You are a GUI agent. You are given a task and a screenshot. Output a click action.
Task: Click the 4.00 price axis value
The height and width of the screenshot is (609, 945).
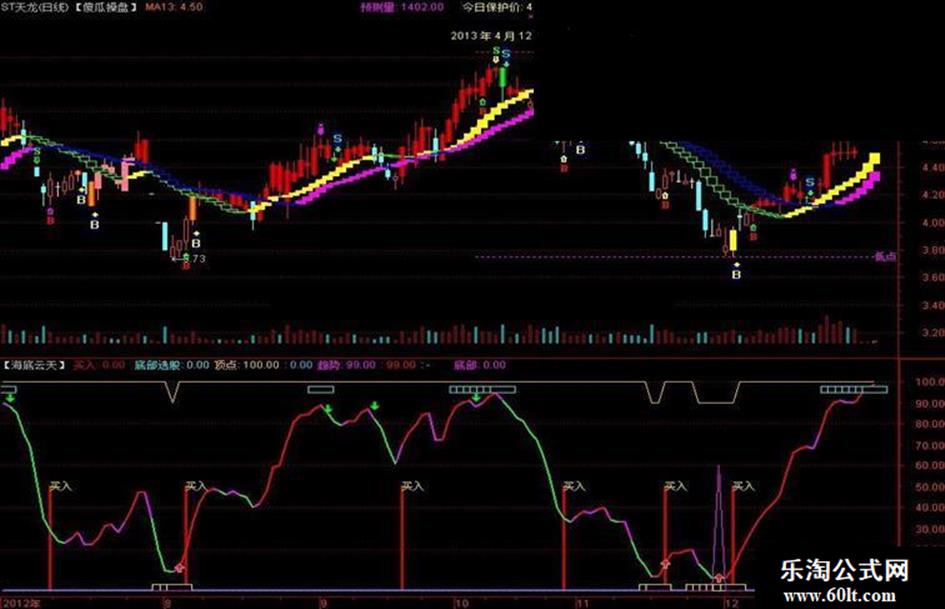pyautogui.click(x=933, y=222)
